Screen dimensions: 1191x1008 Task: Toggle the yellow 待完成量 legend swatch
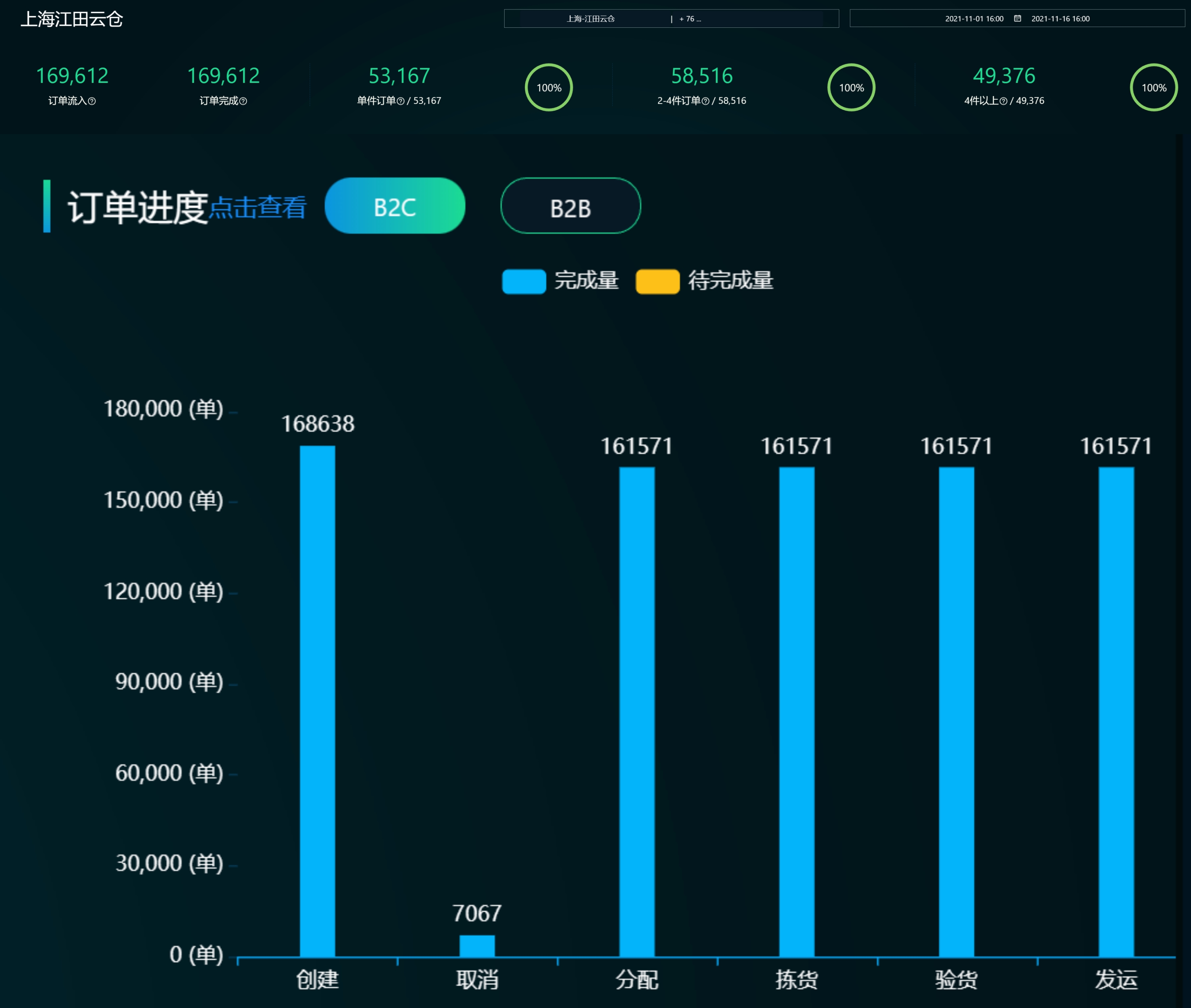658,281
